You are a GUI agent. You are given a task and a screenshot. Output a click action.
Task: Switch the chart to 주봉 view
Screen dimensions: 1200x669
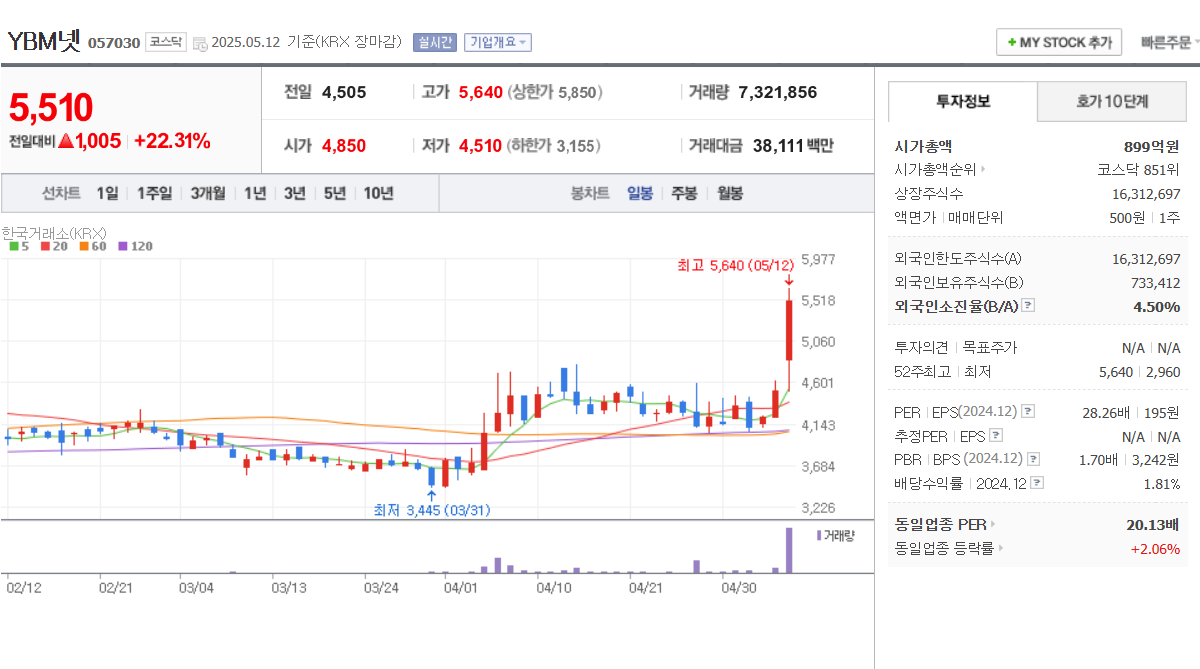tap(684, 193)
